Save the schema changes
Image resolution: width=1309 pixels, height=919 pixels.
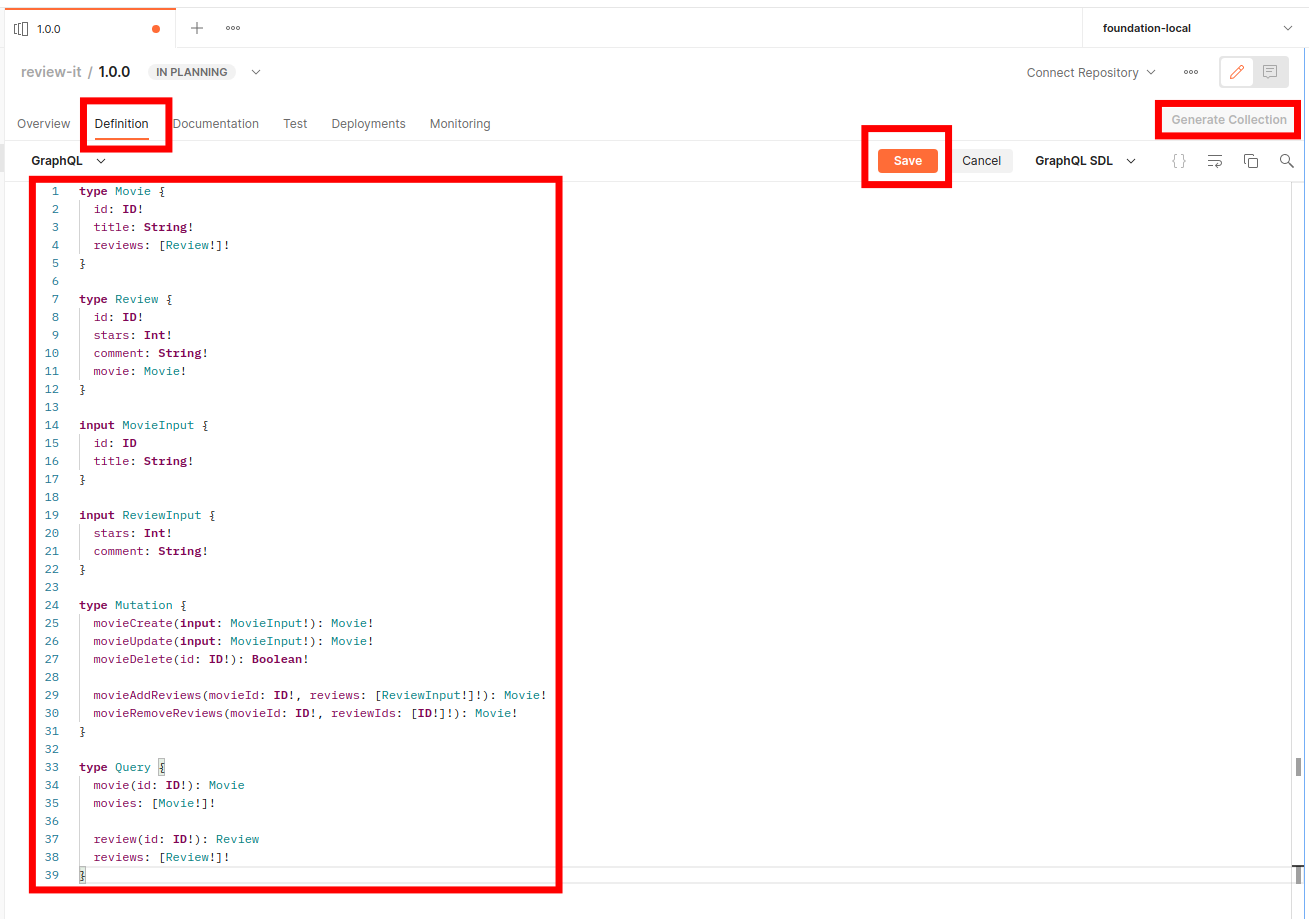[x=906, y=160]
